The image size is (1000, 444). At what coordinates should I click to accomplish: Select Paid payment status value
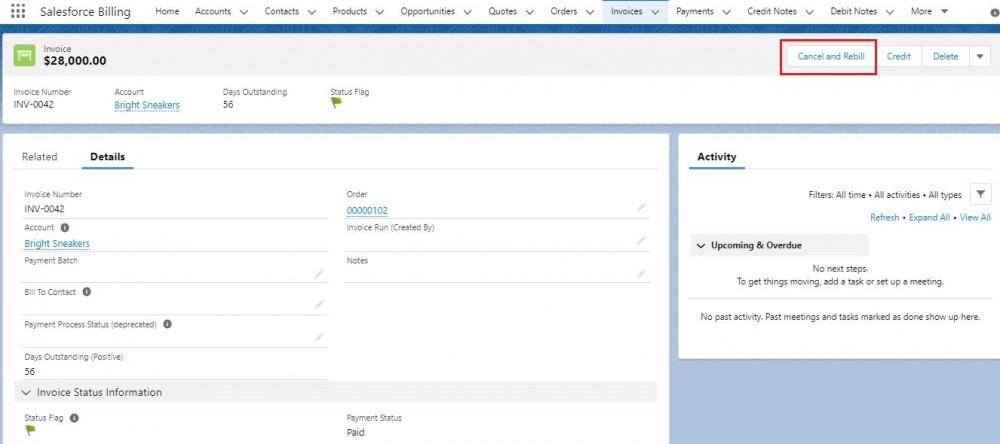356,433
